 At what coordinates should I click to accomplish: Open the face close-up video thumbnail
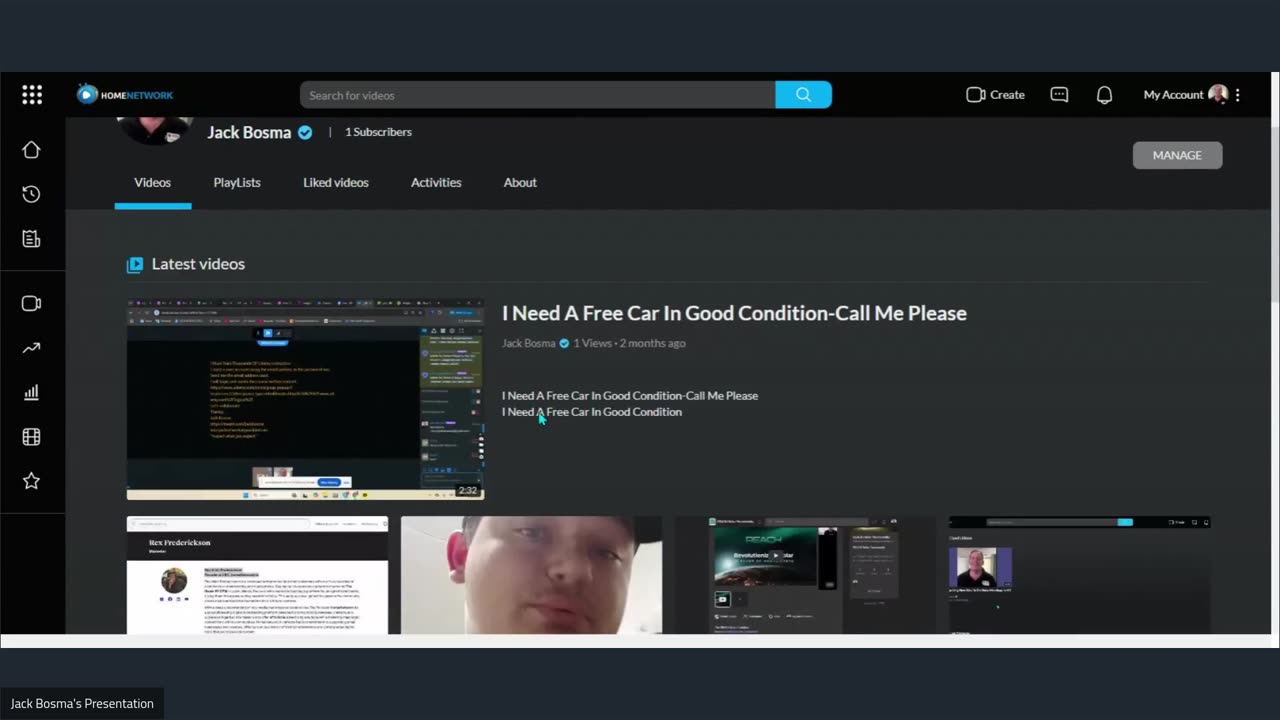(531, 575)
